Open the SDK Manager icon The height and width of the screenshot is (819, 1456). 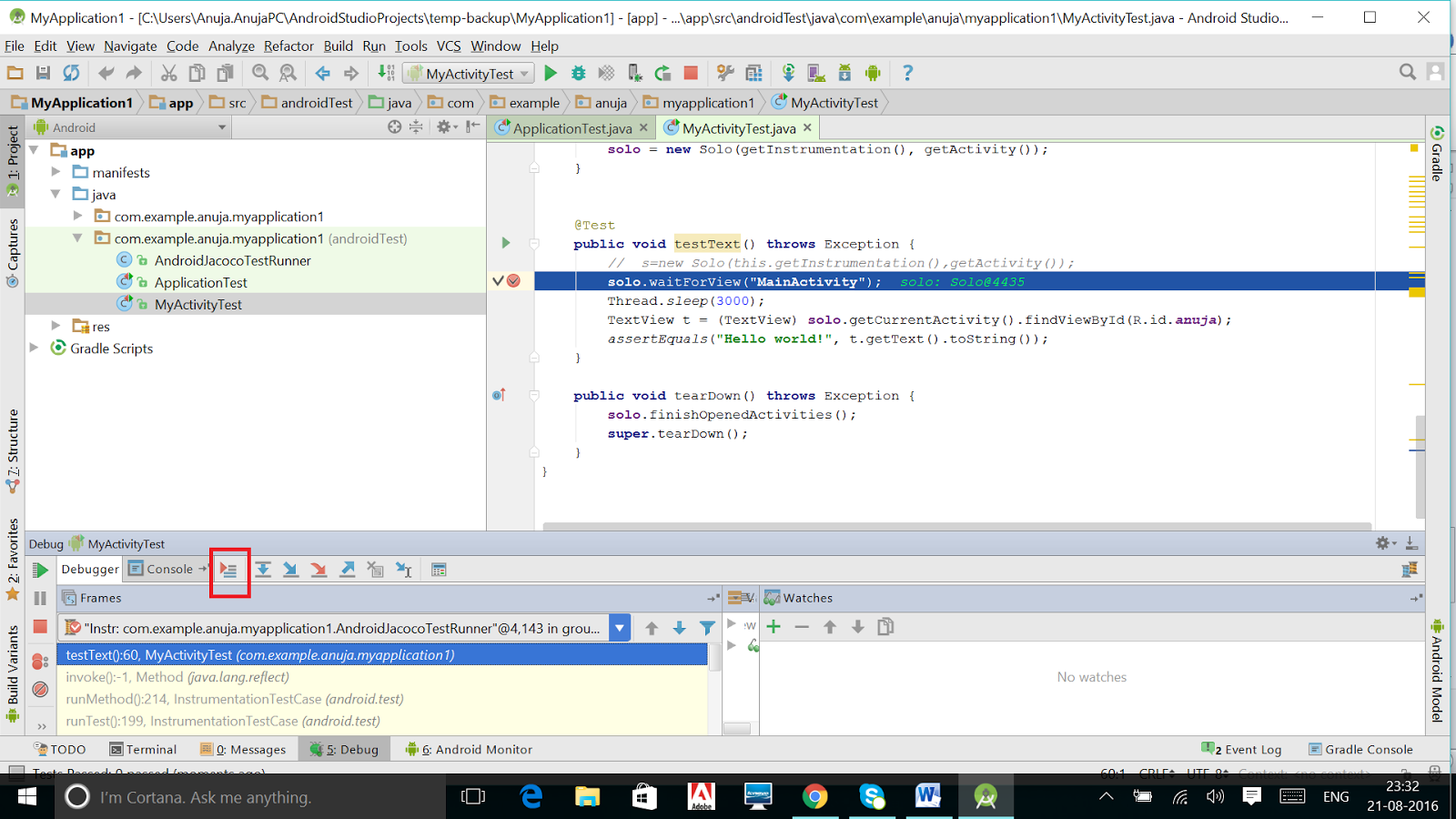pyautogui.click(x=844, y=73)
